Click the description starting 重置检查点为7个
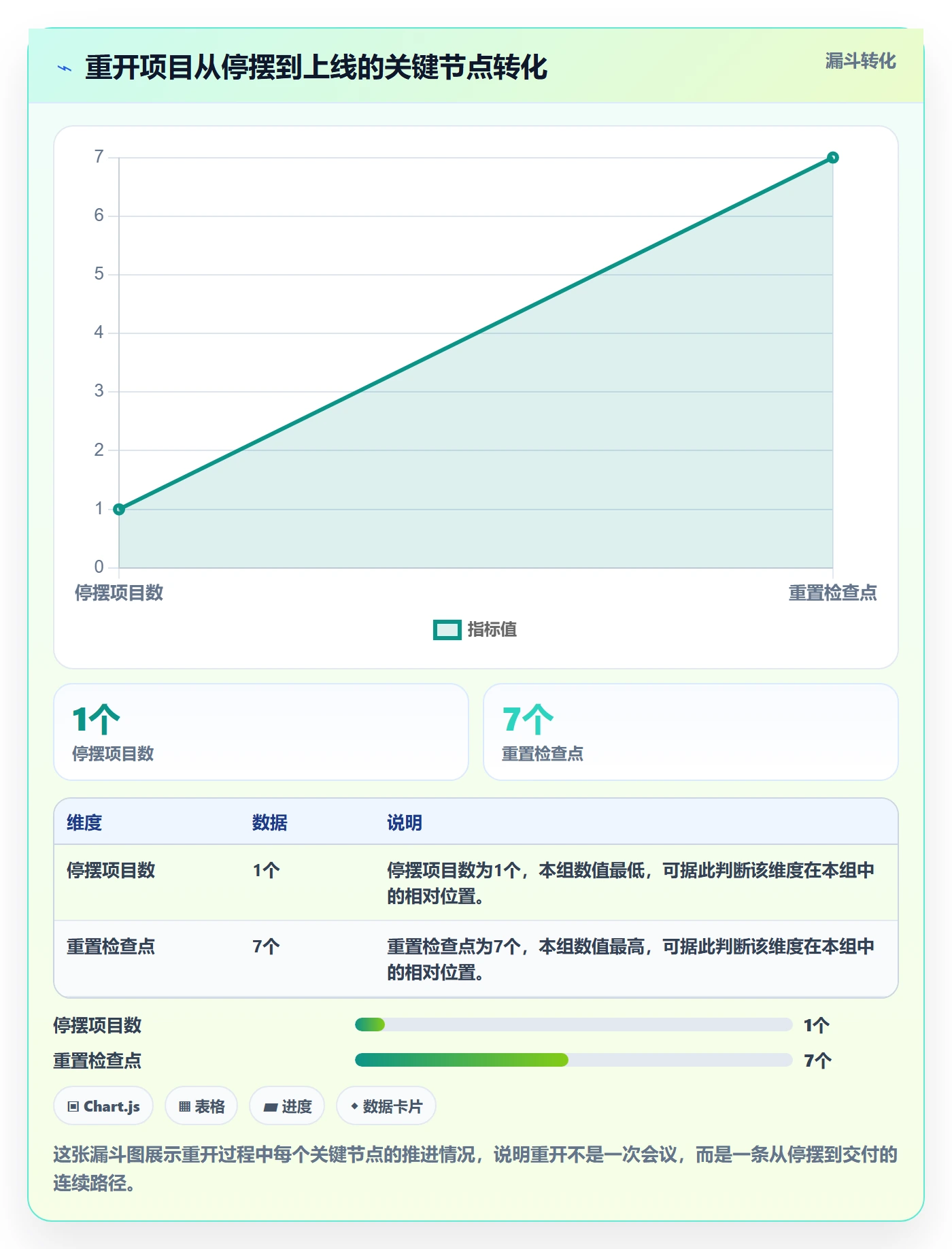 [630, 959]
